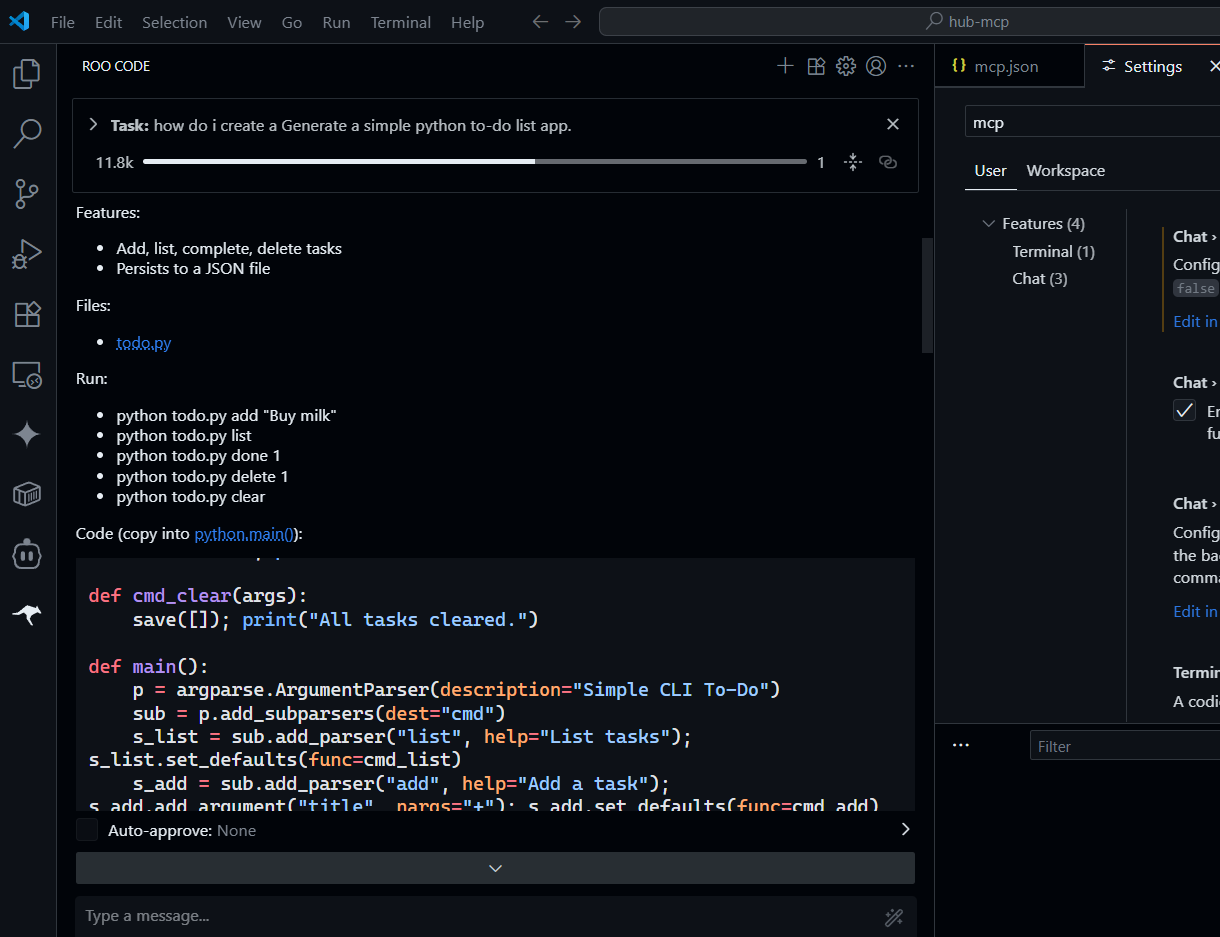Open the Terminal menu
The height and width of the screenshot is (937, 1220).
pos(400,22)
